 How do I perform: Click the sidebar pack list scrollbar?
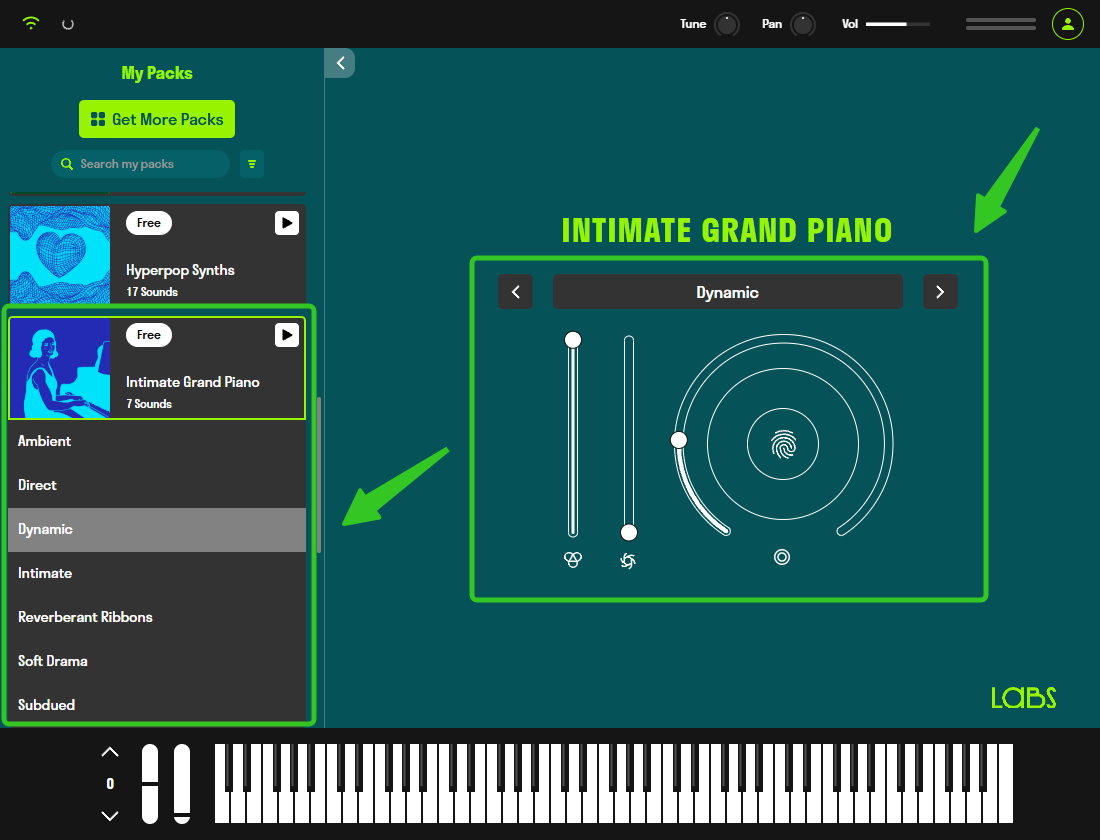(x=319, y=475)
